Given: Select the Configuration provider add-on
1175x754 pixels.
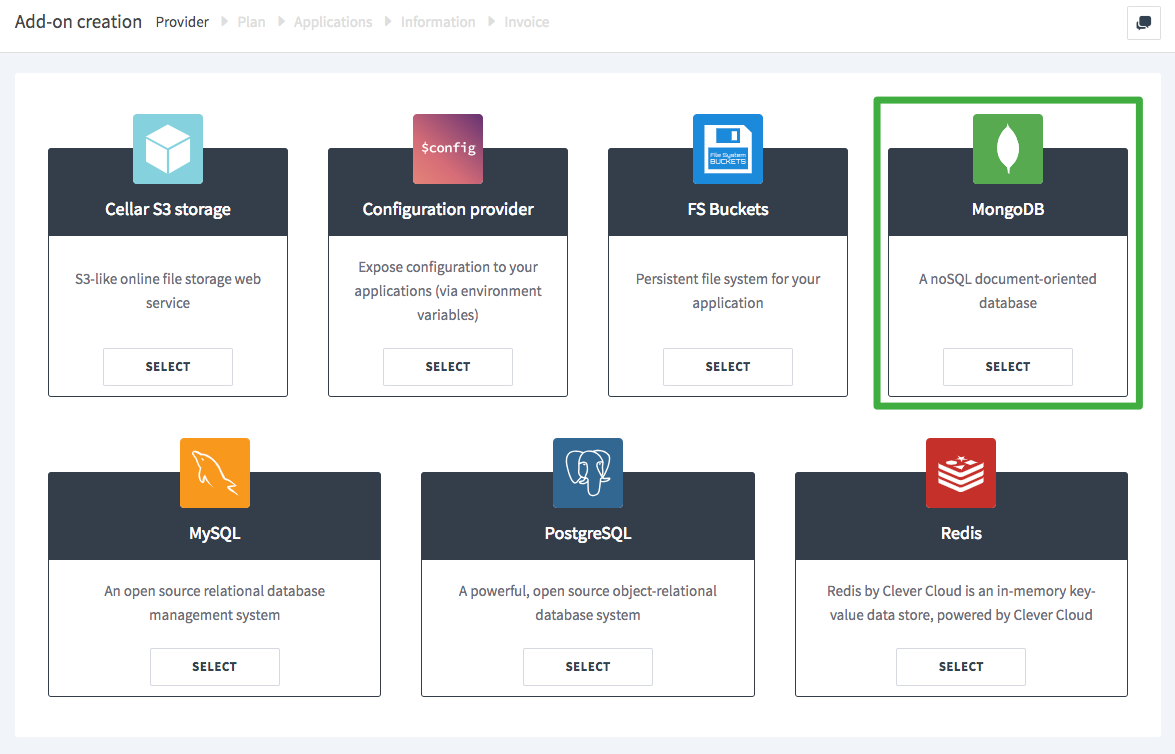Looking at the screenshot, I should (x=448, y=367).
